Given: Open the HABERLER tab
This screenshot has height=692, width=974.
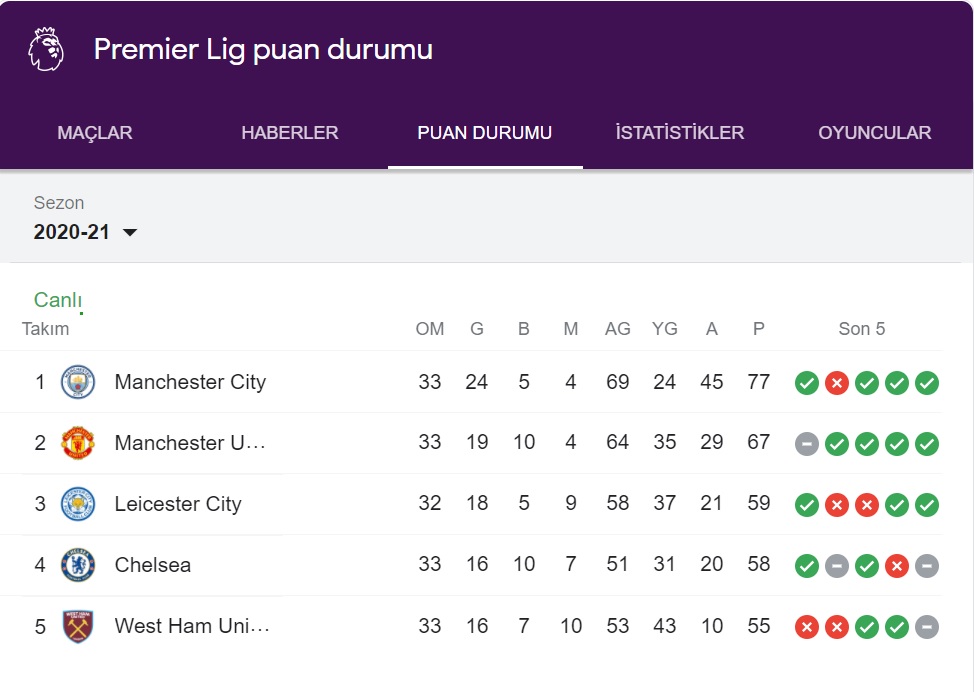Looking at the screenshot, I should coord(290,132).
